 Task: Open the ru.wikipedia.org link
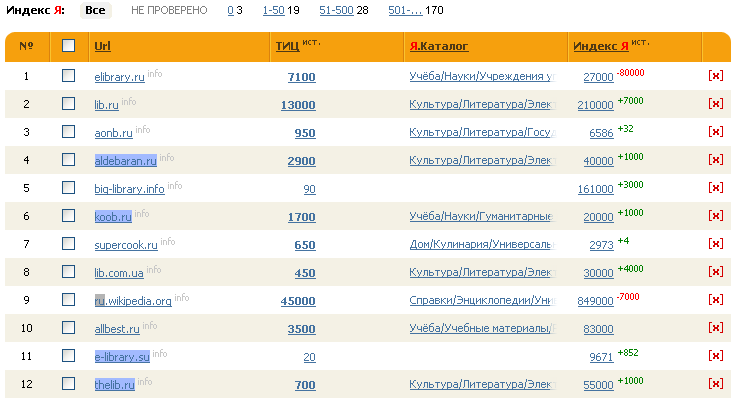[133, 301]
